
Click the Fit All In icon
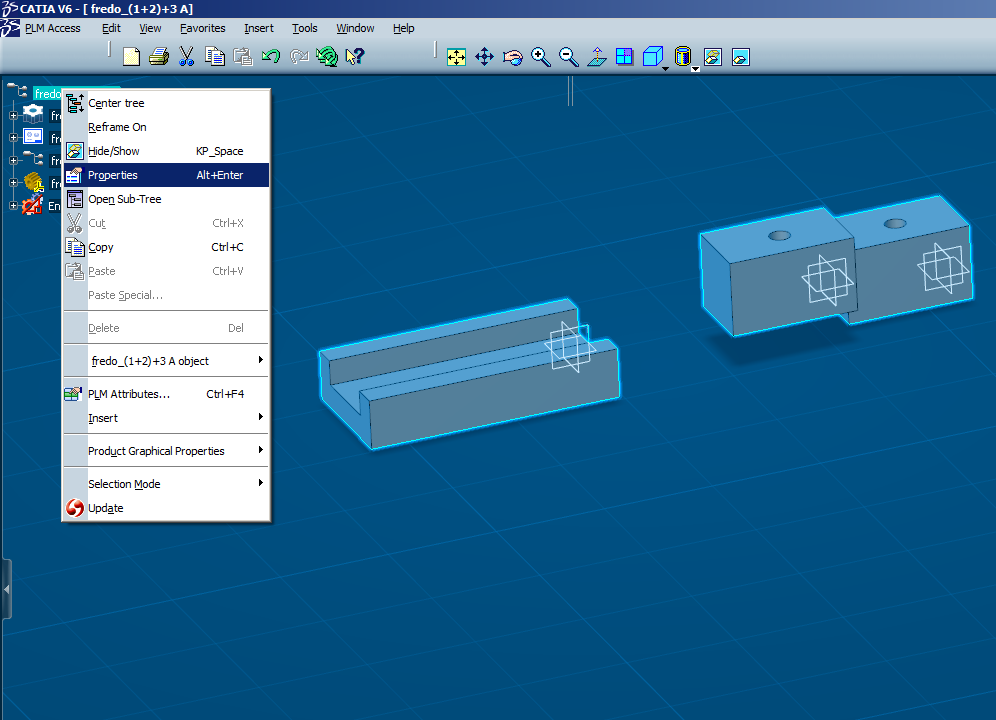coord(456,57)
